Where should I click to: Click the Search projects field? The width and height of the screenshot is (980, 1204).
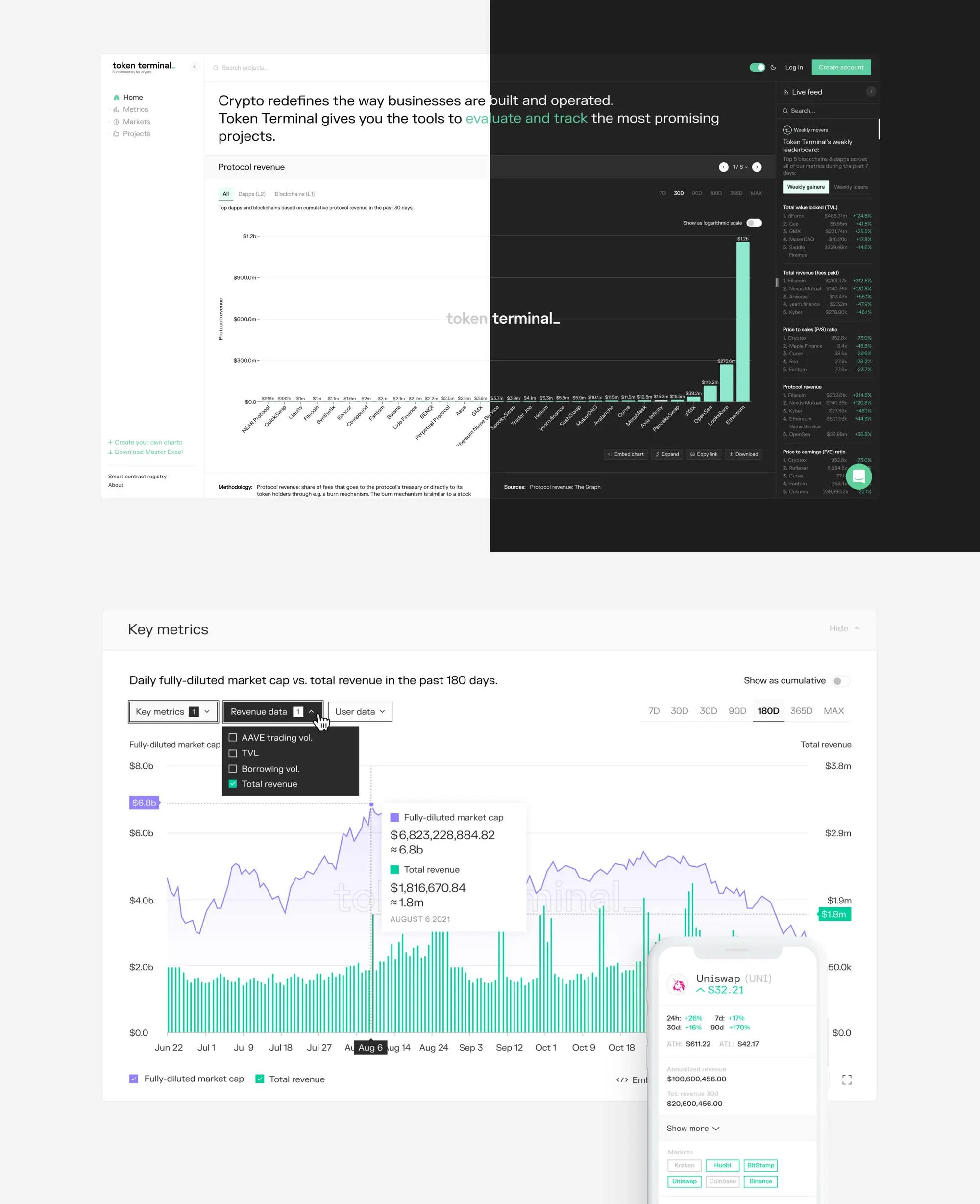(245, 68)
